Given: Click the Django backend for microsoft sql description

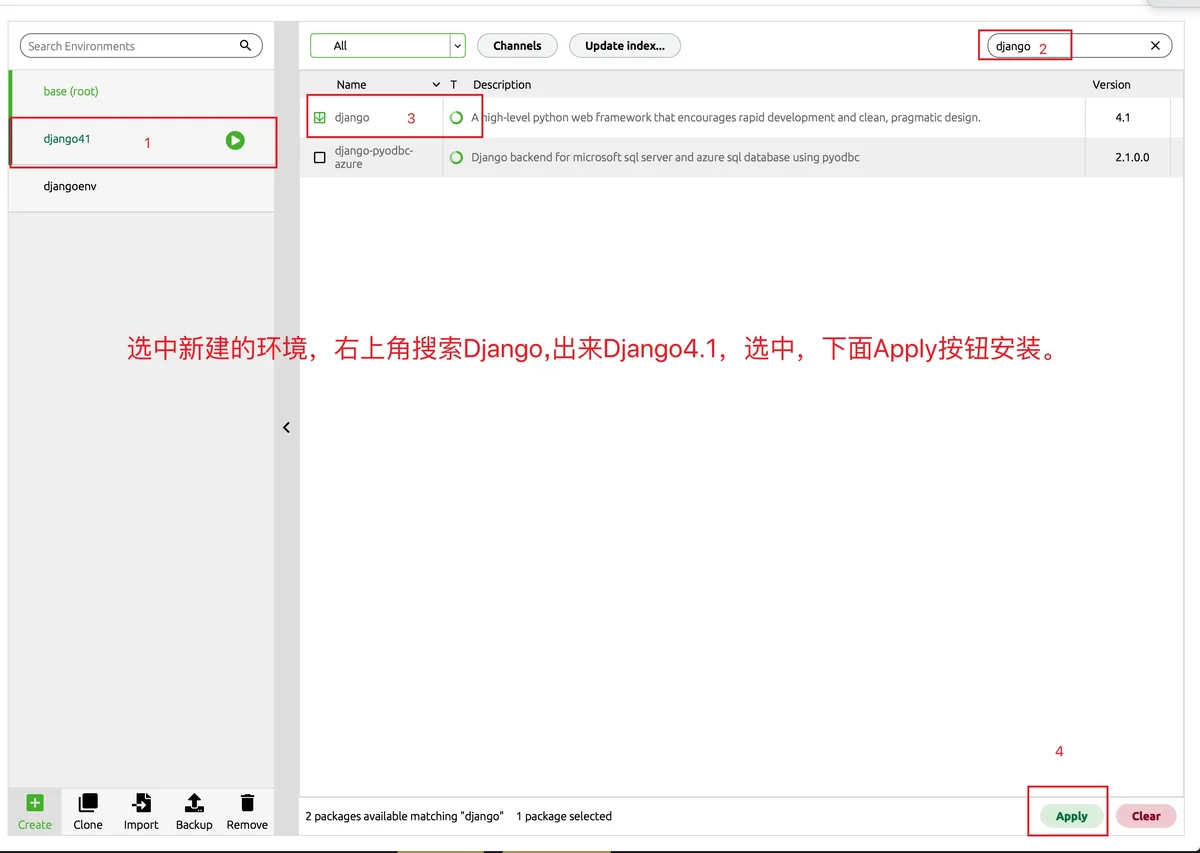Looking at the screenshot, I should [x=665, y=157].
